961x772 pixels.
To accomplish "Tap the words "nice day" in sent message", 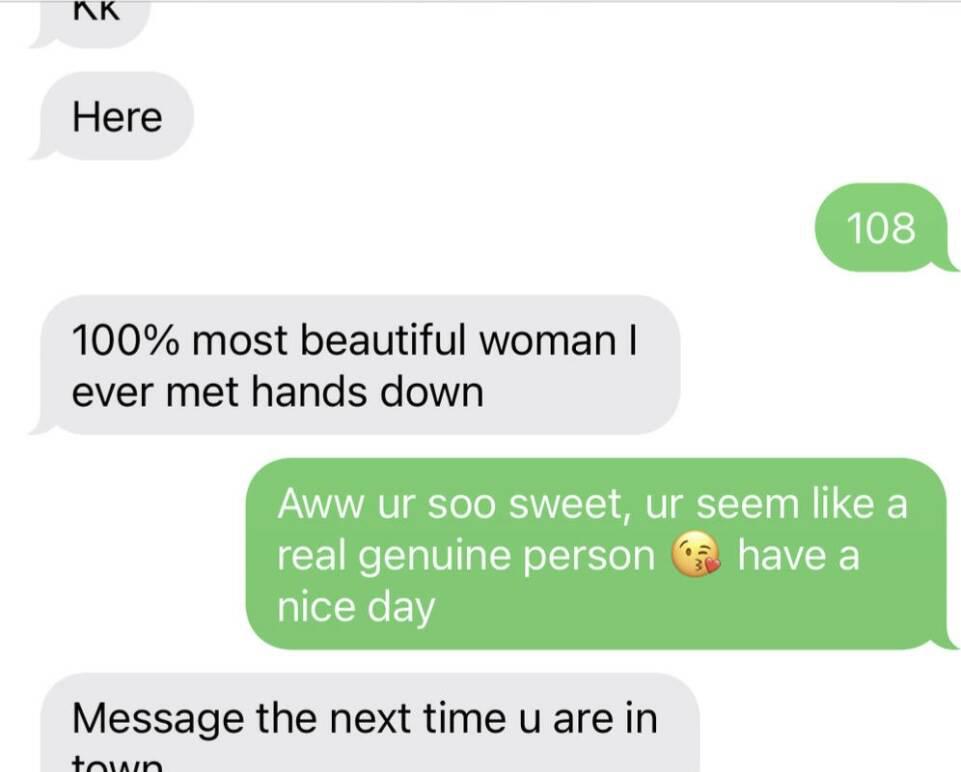I will tap(356, 608).
